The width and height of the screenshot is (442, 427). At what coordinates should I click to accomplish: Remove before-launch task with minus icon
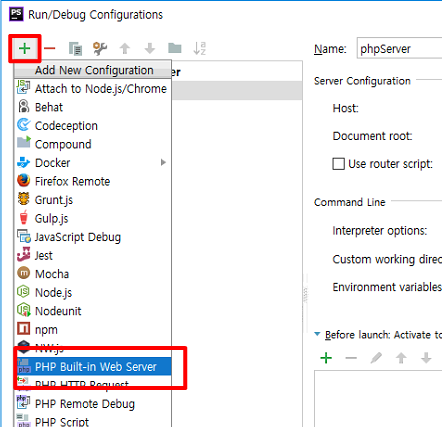pos(351,358)
